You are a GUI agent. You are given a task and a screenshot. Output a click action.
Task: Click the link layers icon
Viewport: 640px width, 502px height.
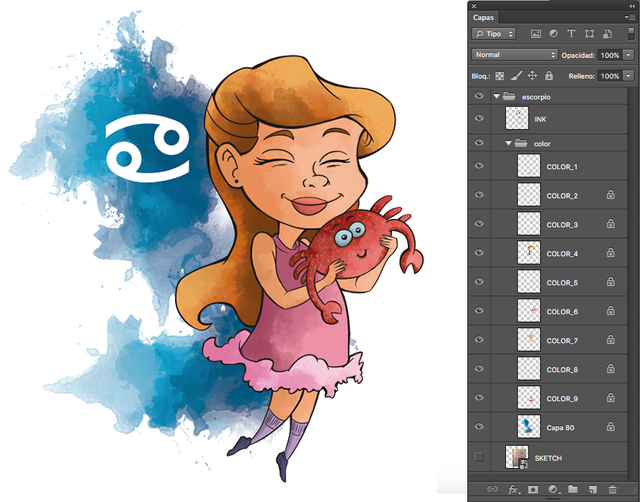click(x=493, y=489)
